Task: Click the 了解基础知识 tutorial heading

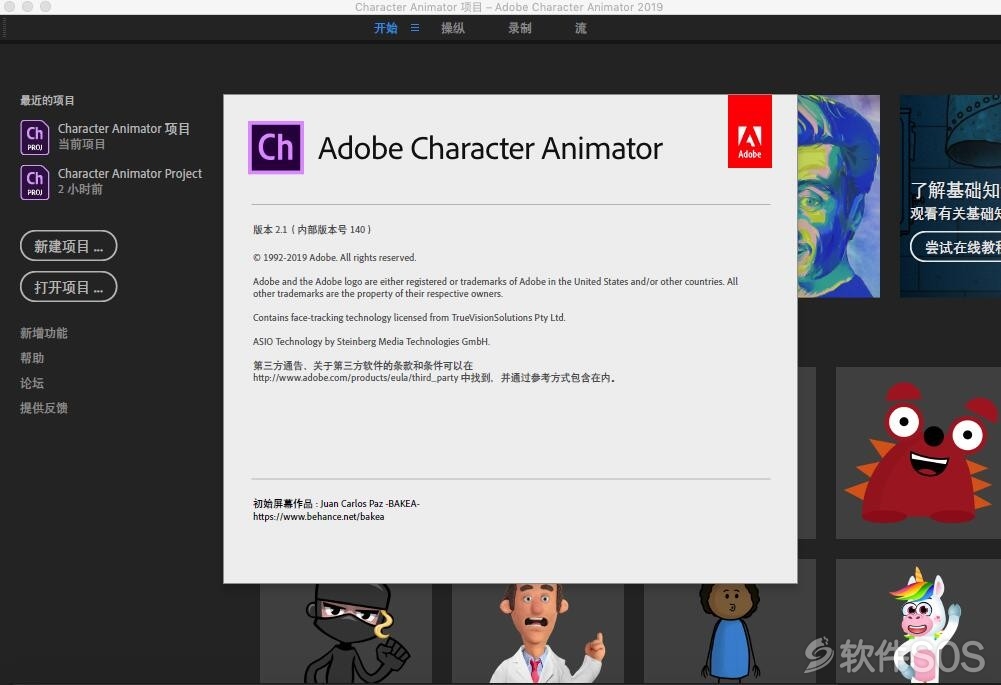Action: click(955, 190)
